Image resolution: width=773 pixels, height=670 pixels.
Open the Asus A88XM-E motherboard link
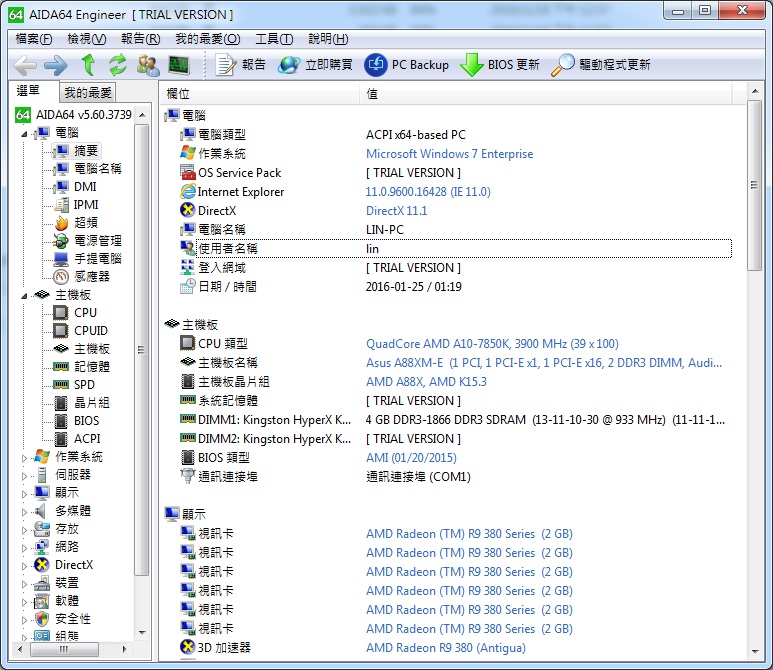tap(544, 363)
